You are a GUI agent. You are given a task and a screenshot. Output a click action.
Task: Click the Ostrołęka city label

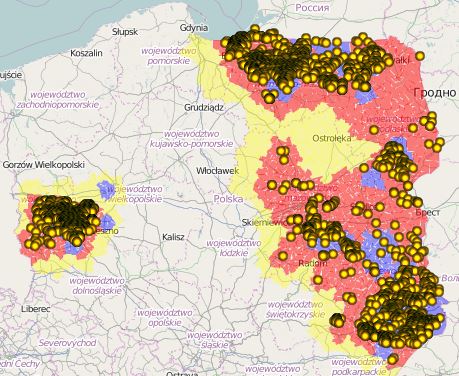[x=332, y=138]
